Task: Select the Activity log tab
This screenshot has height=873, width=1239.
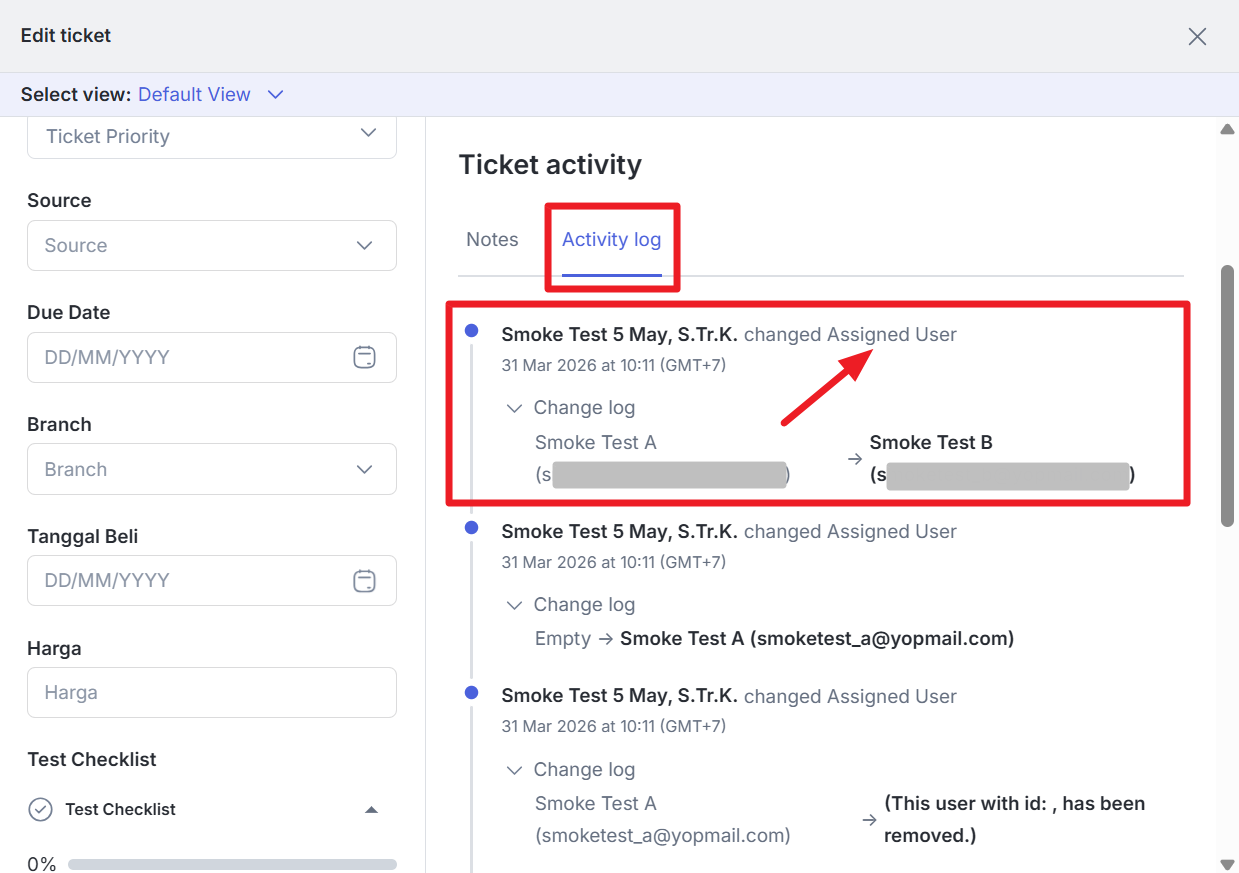Action: 611,240
